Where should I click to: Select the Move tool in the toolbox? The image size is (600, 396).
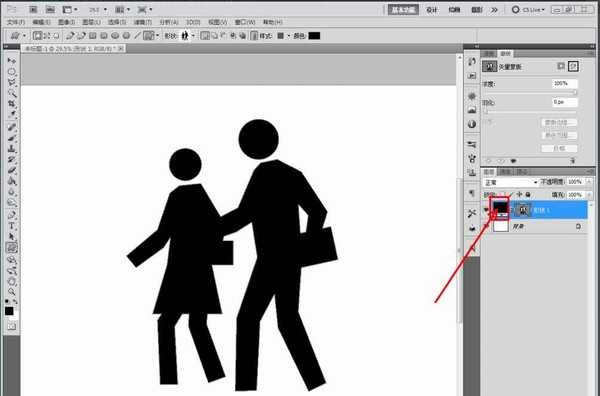pyautogui.click(x=11, y=61)
